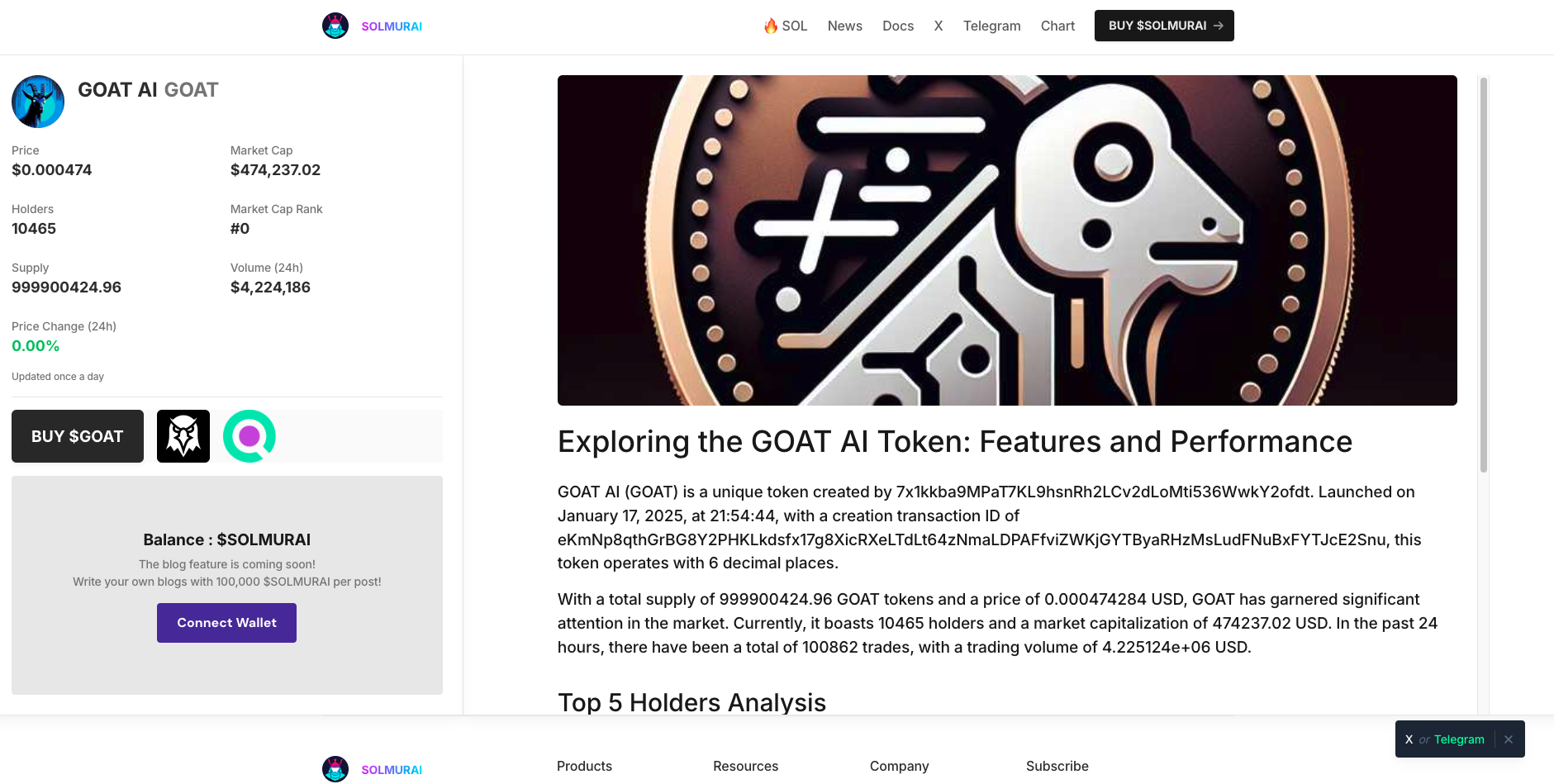Click the article vertical scrollbar
Viewport: 1554px width, 784px height.
click(x=1484, y=274)
